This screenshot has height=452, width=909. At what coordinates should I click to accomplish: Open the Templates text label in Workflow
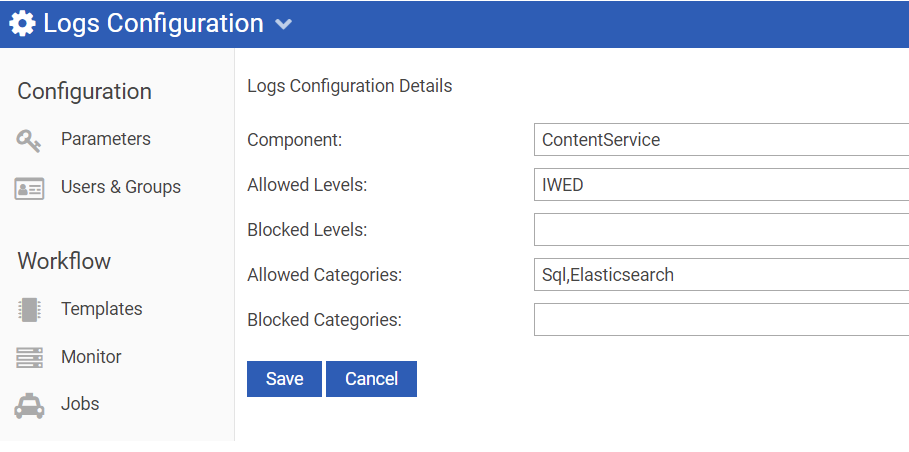click(101, 309)
